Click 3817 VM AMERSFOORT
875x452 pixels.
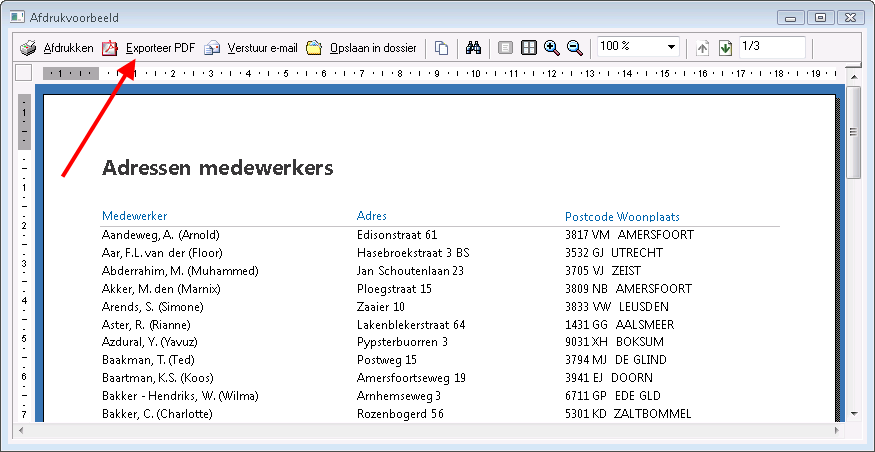(629, 235)
